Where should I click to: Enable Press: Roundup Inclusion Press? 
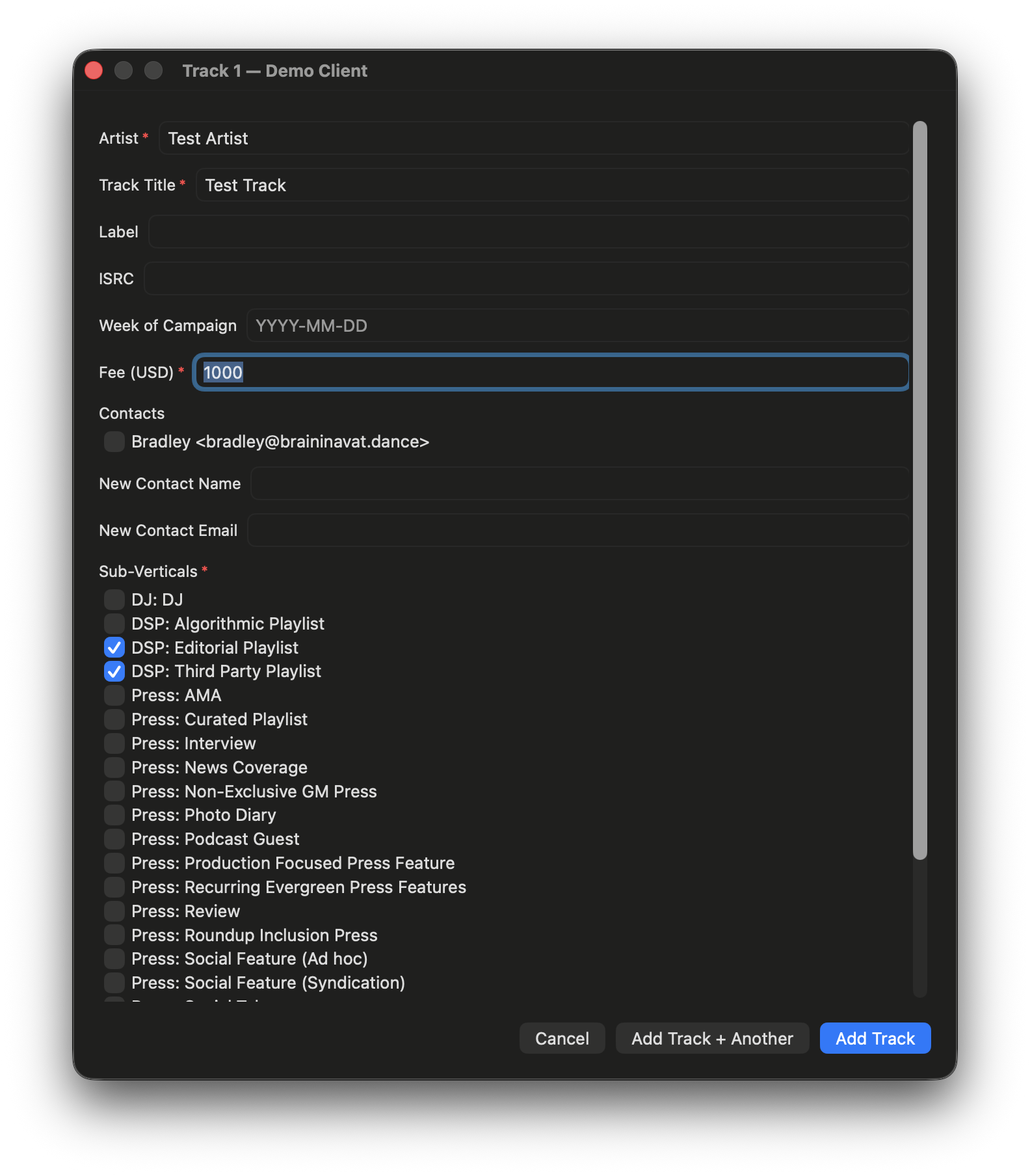114,935
